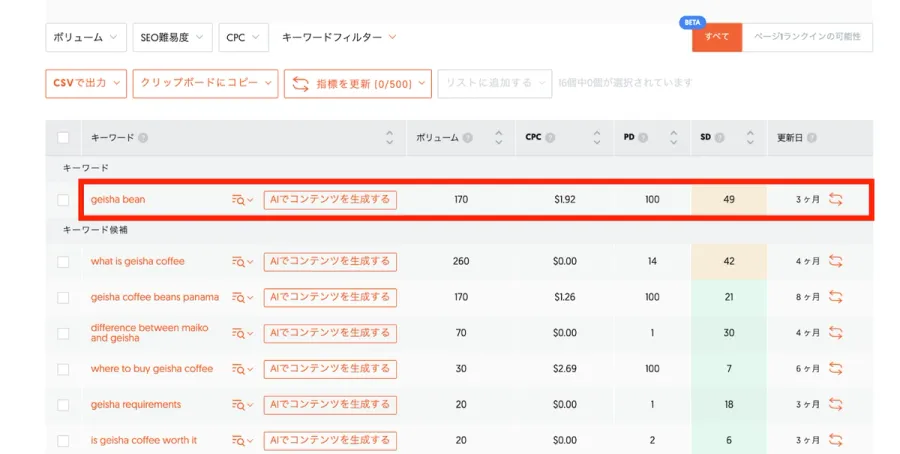Refresh icon for geisha coffee beans panama row
Image resolution: width=900 pixels, height=454 pixels.
point(836,297)
